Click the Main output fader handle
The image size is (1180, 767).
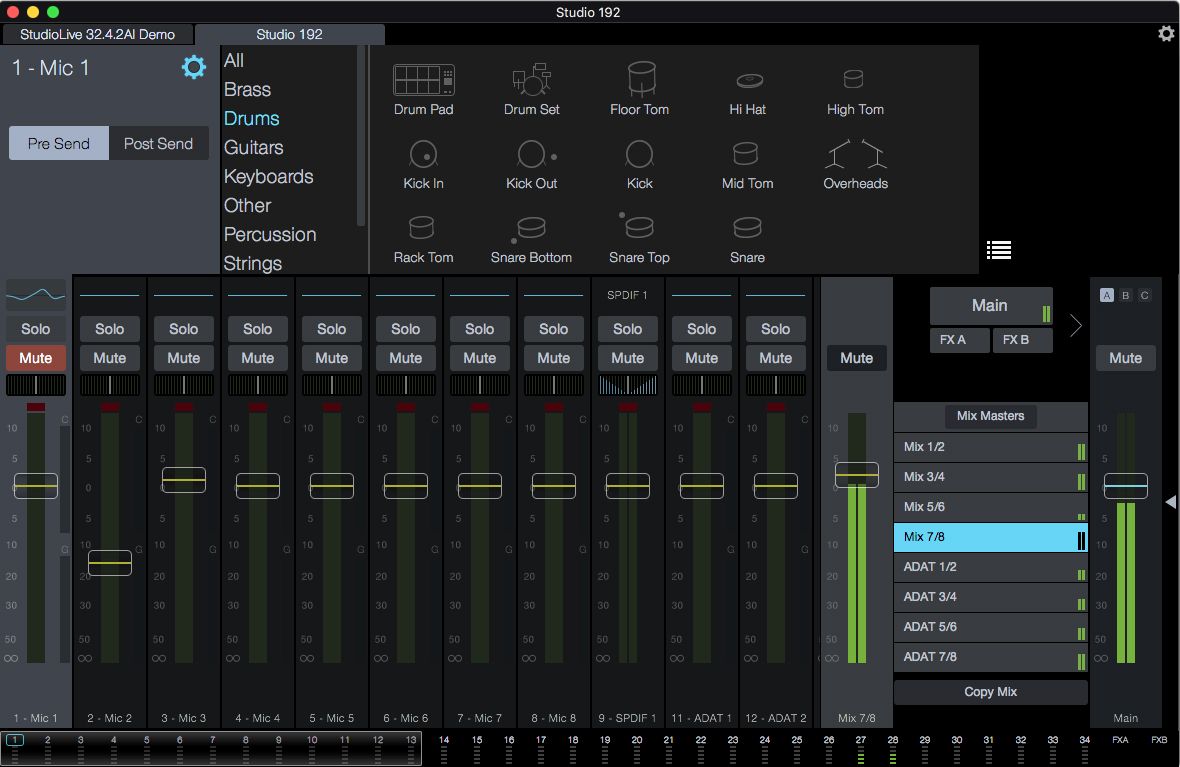1125,485
